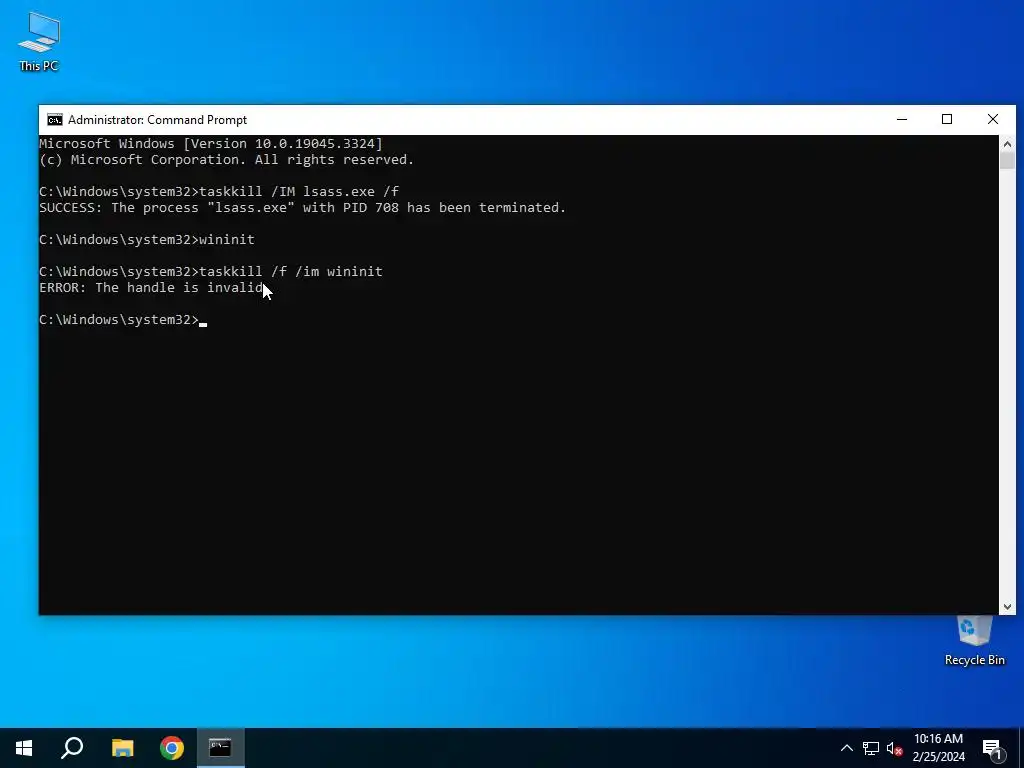Click the 'taskkill /f /im wininit' command line
1024x768 pixels.
coord(211,272)
